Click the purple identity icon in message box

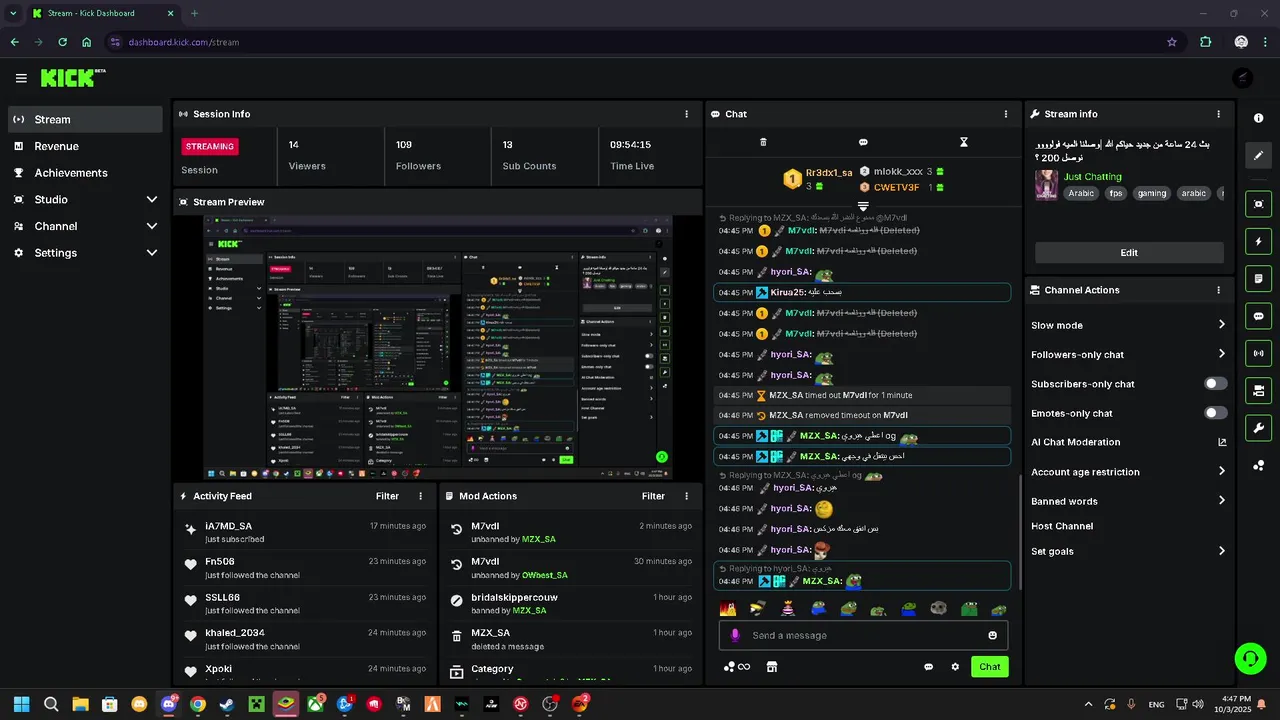pos(735,635)
